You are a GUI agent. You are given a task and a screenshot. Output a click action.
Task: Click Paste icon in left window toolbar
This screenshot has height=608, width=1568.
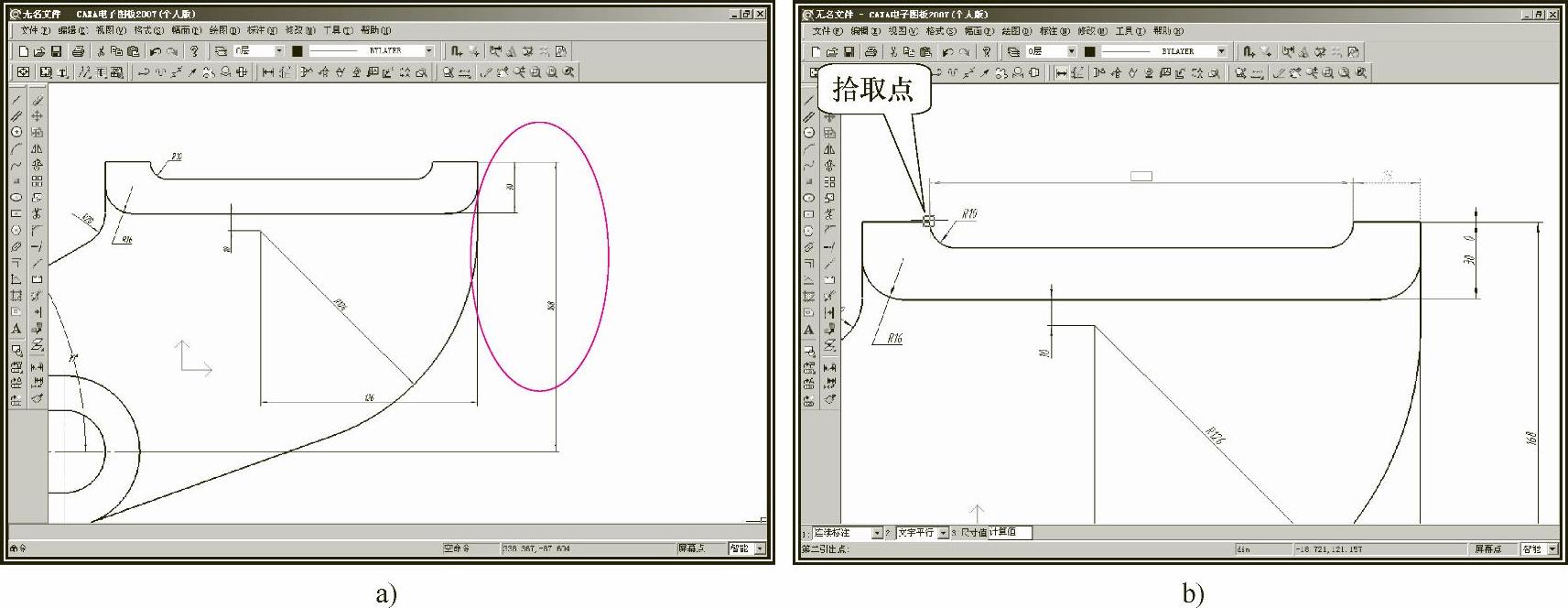coord(134,51)
